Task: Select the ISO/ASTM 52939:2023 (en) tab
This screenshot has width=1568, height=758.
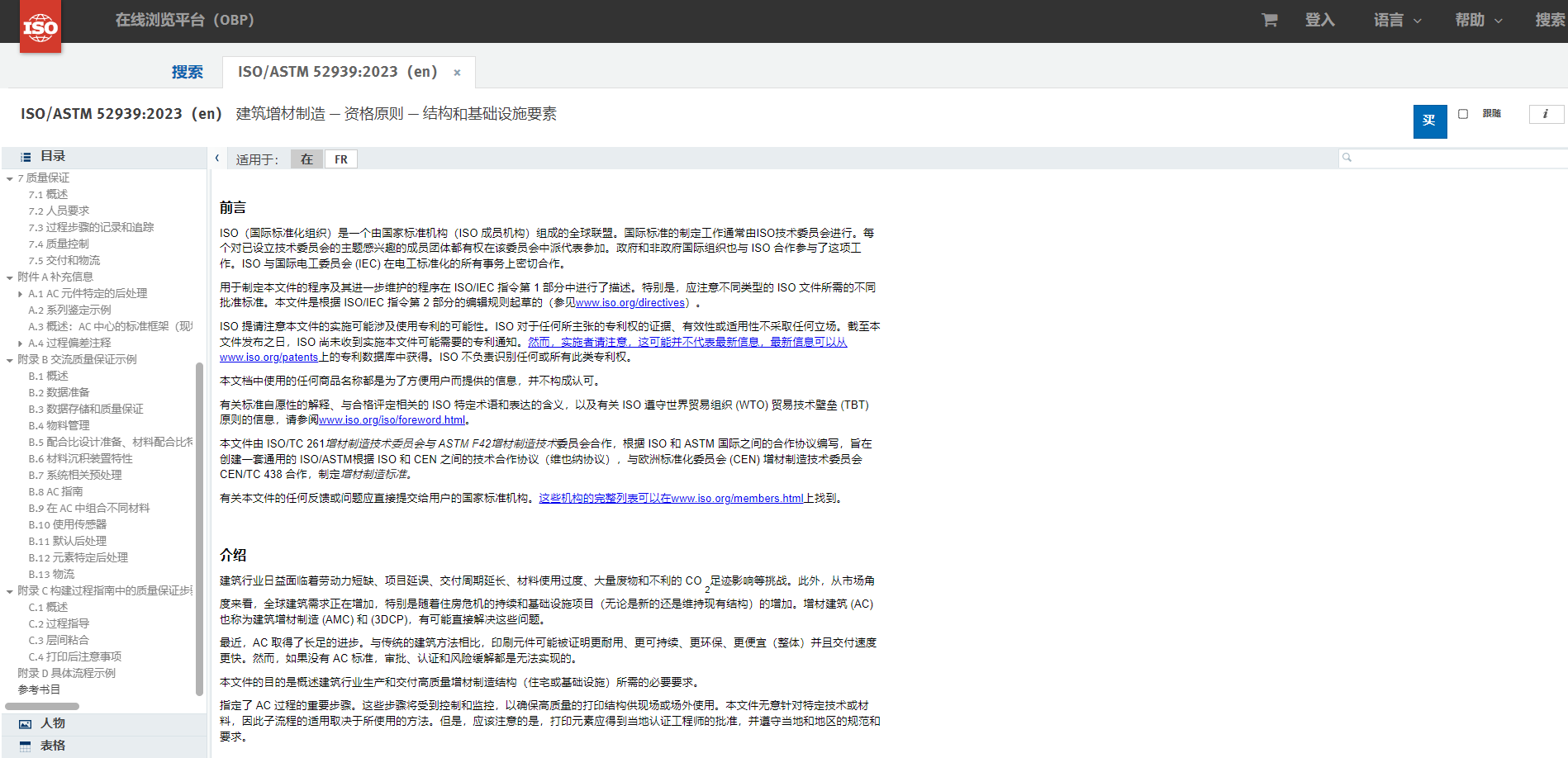Action: point(338,72)
